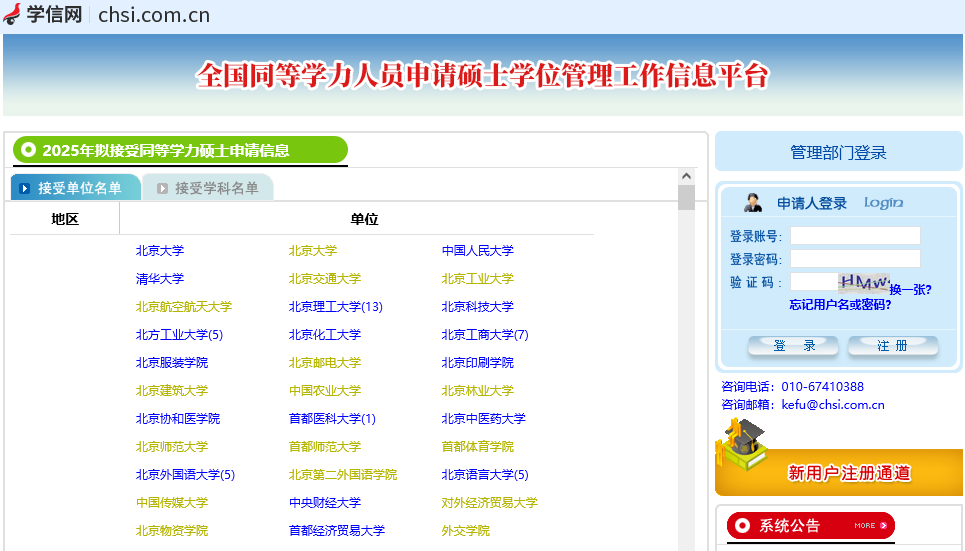The image size is (965, 551).
Task: Click the captcha image
Action: (x=863, y=281)
